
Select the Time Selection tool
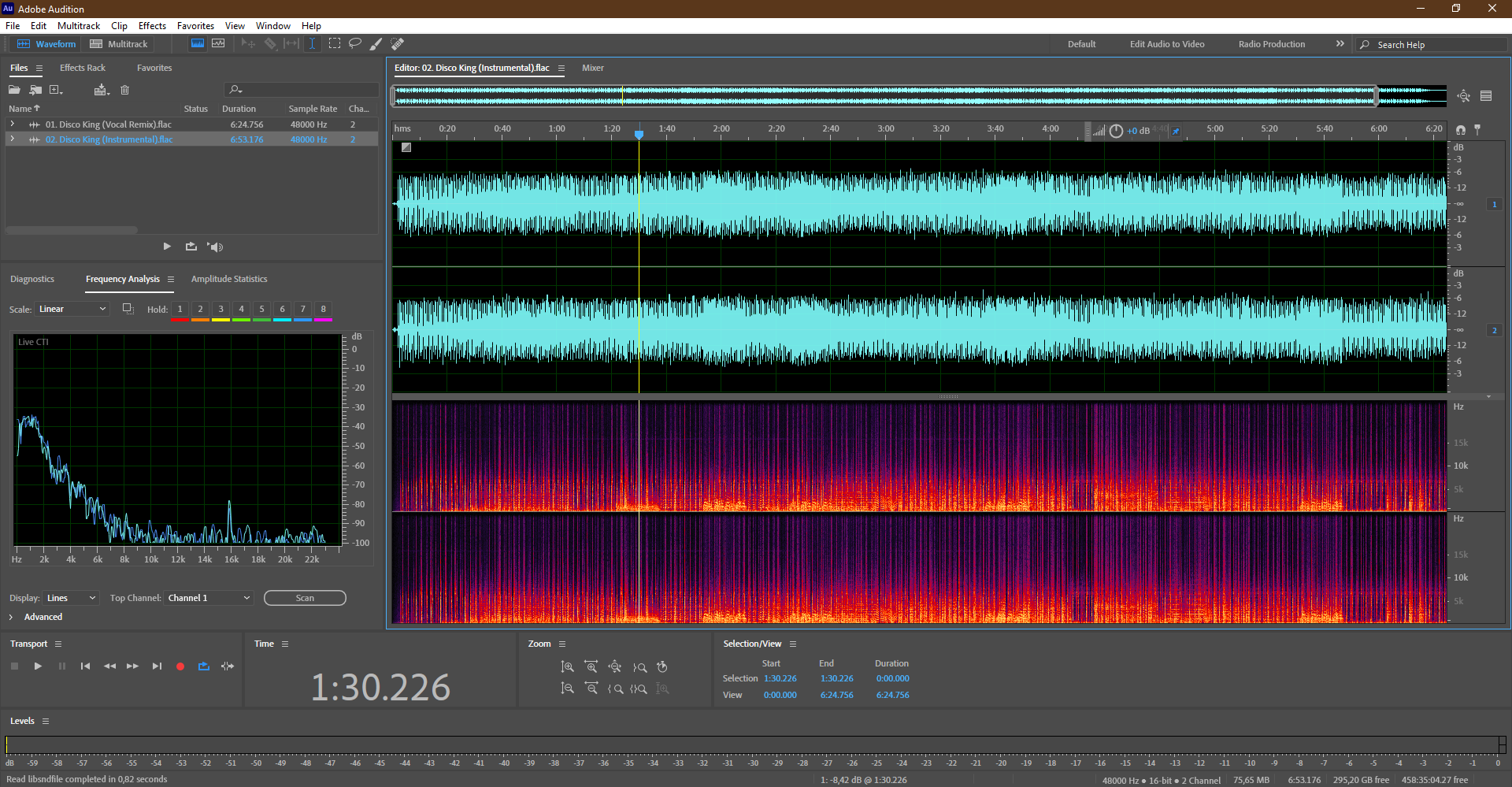pyautogui.click(x=313, y=44)
